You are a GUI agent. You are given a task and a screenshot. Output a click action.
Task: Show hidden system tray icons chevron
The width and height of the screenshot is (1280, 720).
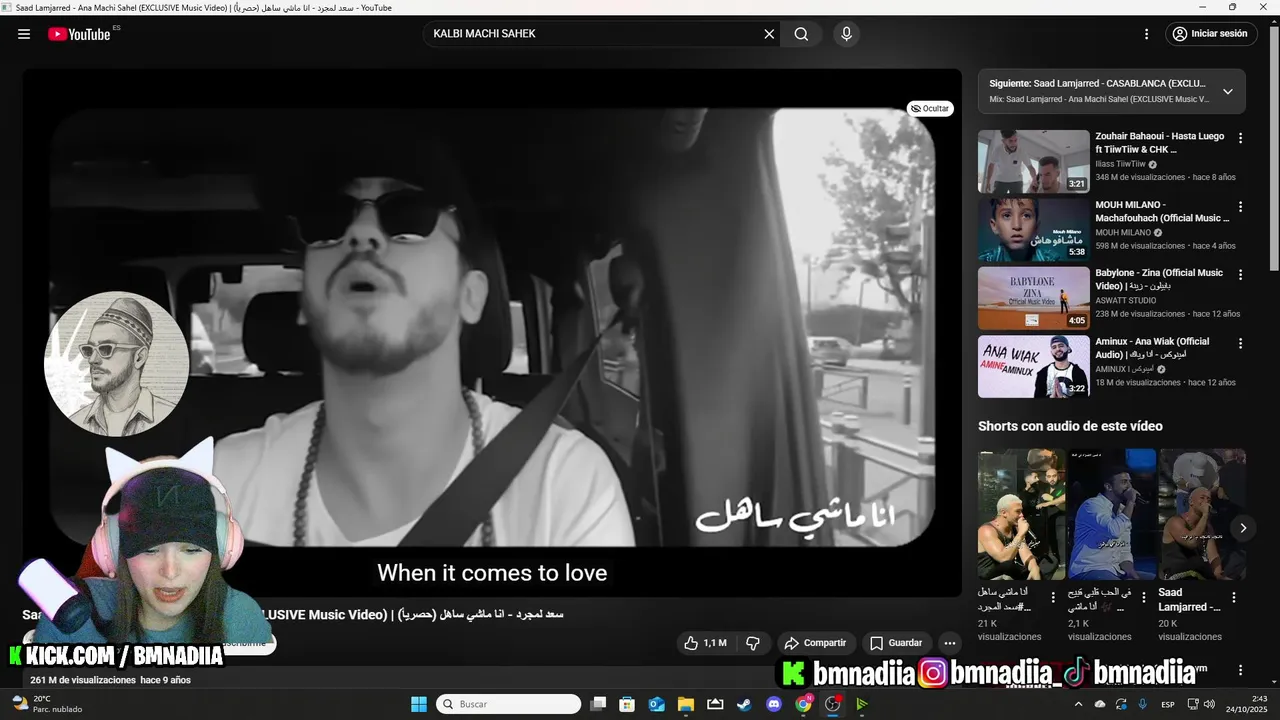point(1078,704)
